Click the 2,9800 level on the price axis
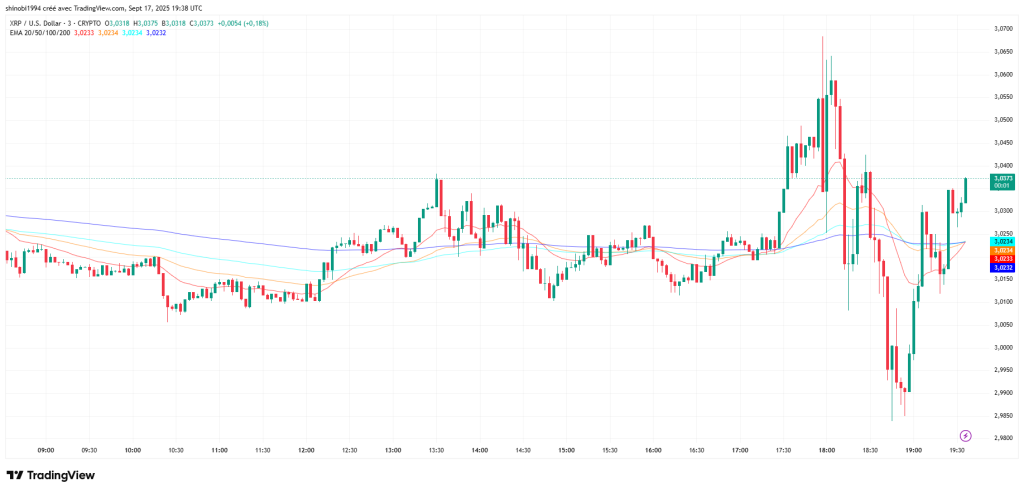The image size is (1024, 492). [1001, 438]
